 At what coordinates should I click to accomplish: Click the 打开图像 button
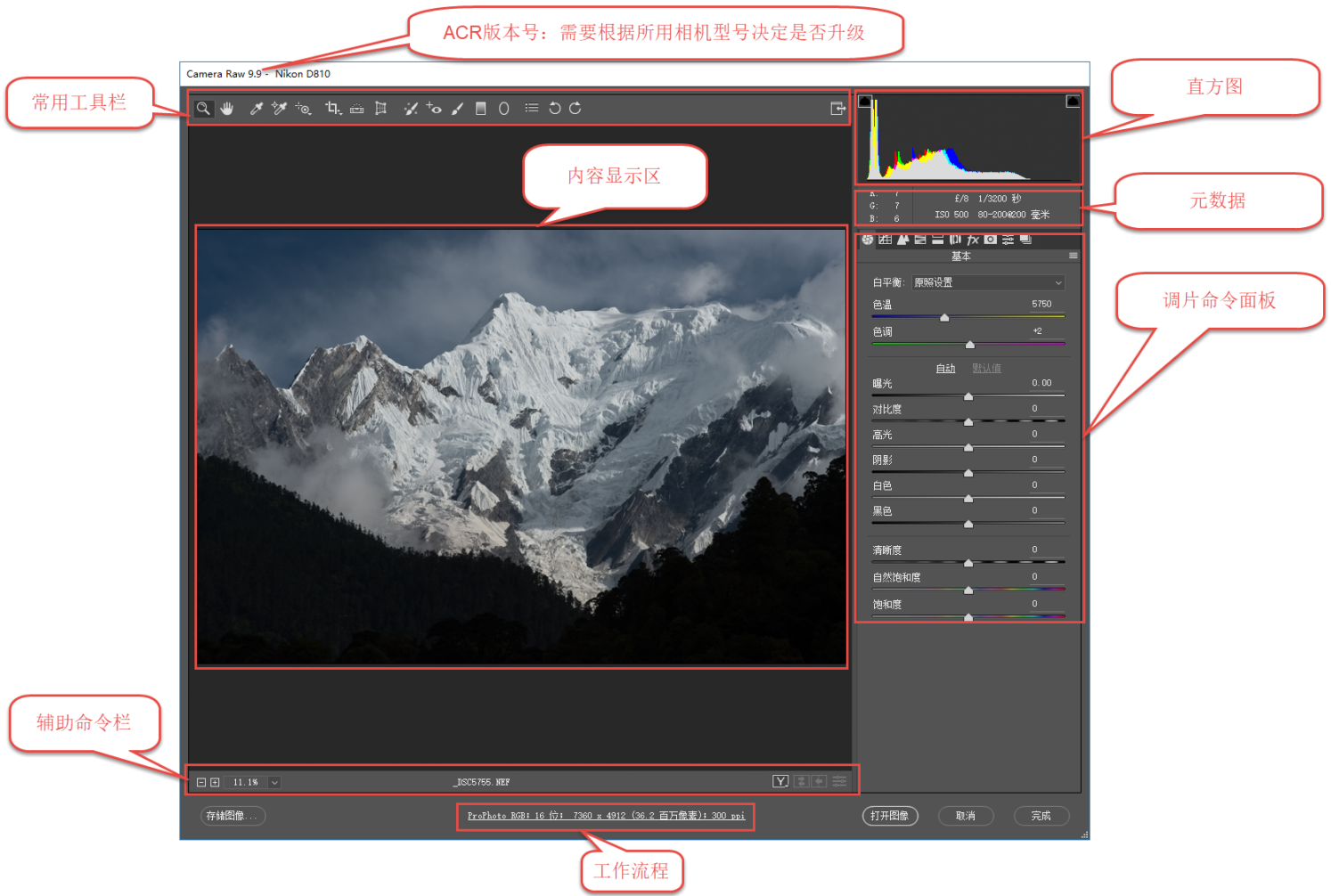[890, 816]
